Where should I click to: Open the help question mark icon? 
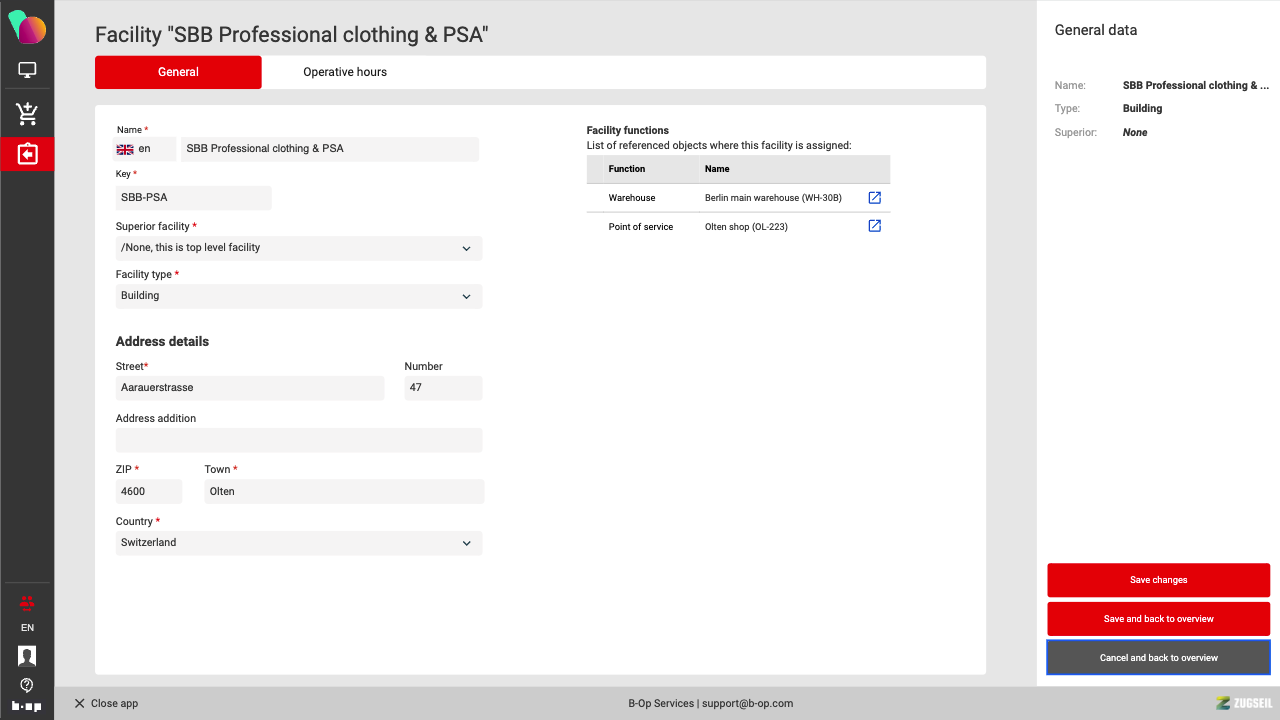point(27,685)
